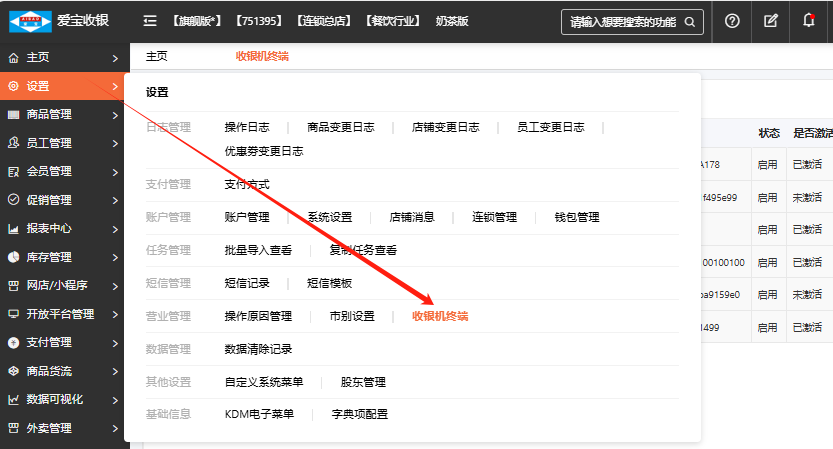This screenshot has width=833, height=449.
Task: Open 数据清除记录 link
Action: pyautogui.click(x=258, y=349)
